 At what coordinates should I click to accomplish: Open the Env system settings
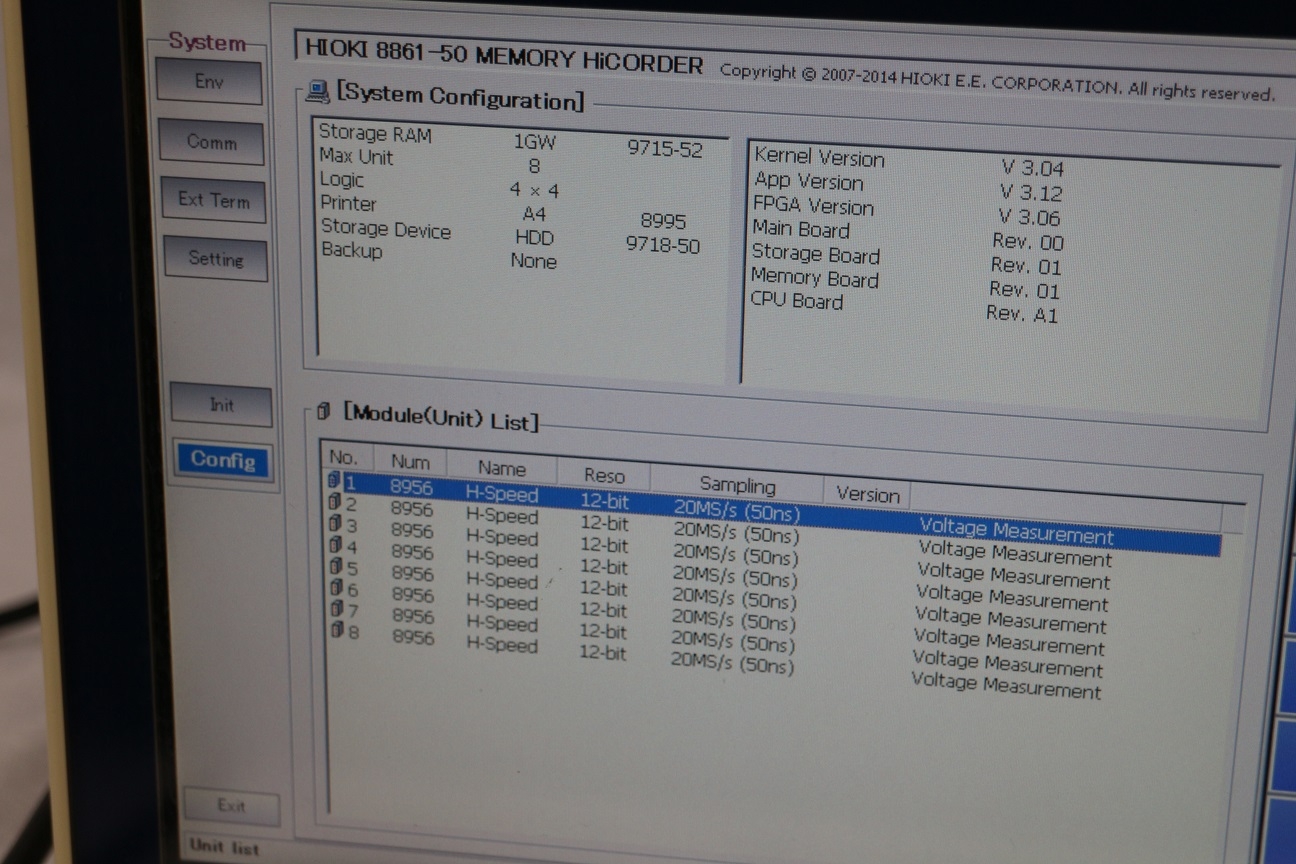click(209, 82)
